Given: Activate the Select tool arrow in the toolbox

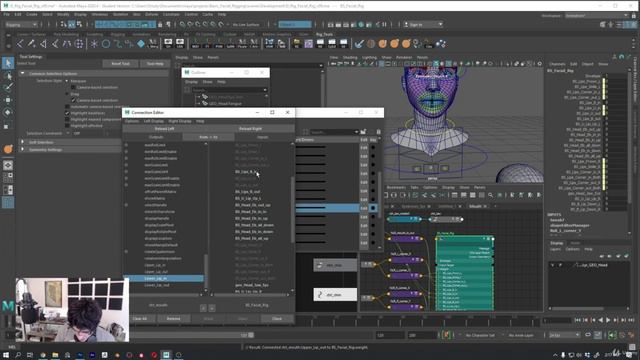Looking at the screenshot, I should (8, 63).
